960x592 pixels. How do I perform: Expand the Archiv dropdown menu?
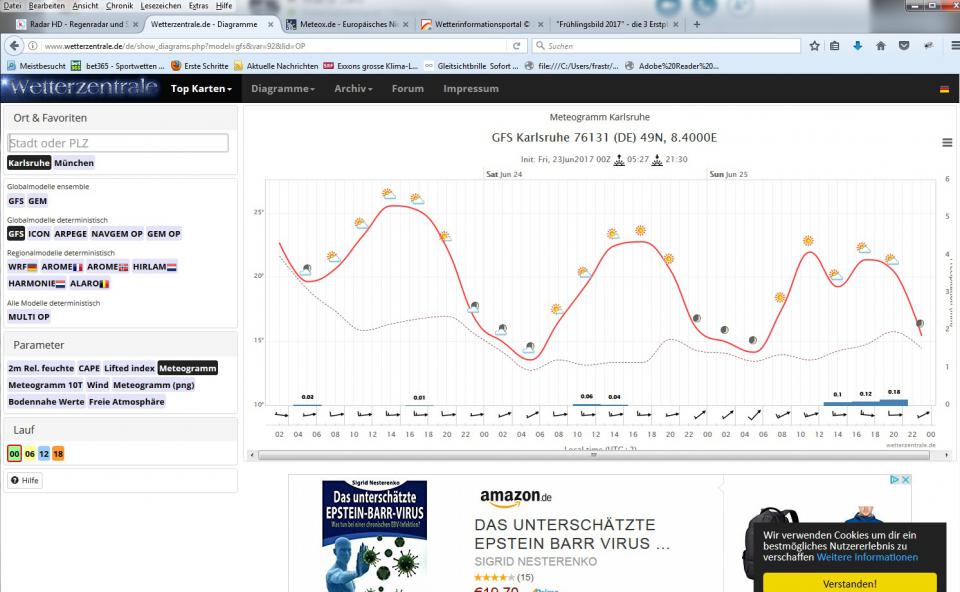[353, 89]
